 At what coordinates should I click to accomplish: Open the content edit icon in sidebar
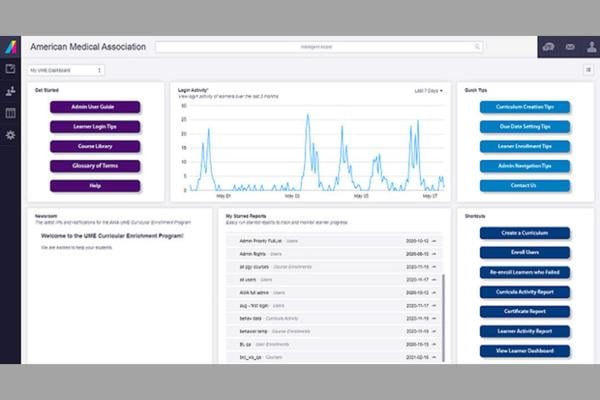(x=10, y=69)
